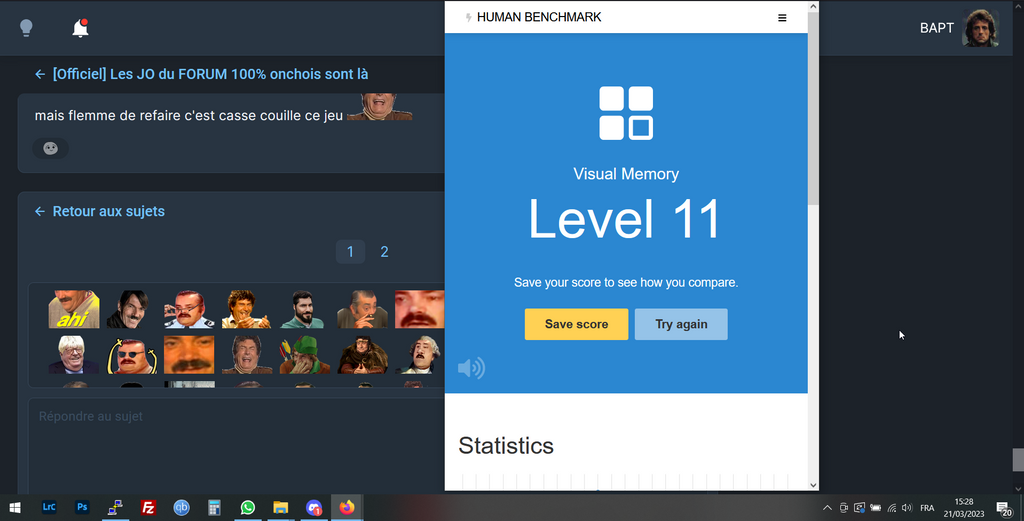Insert the white-haired man with glasses sticker
Screen dimensions: 1024x521
click(x=74, y=355)
